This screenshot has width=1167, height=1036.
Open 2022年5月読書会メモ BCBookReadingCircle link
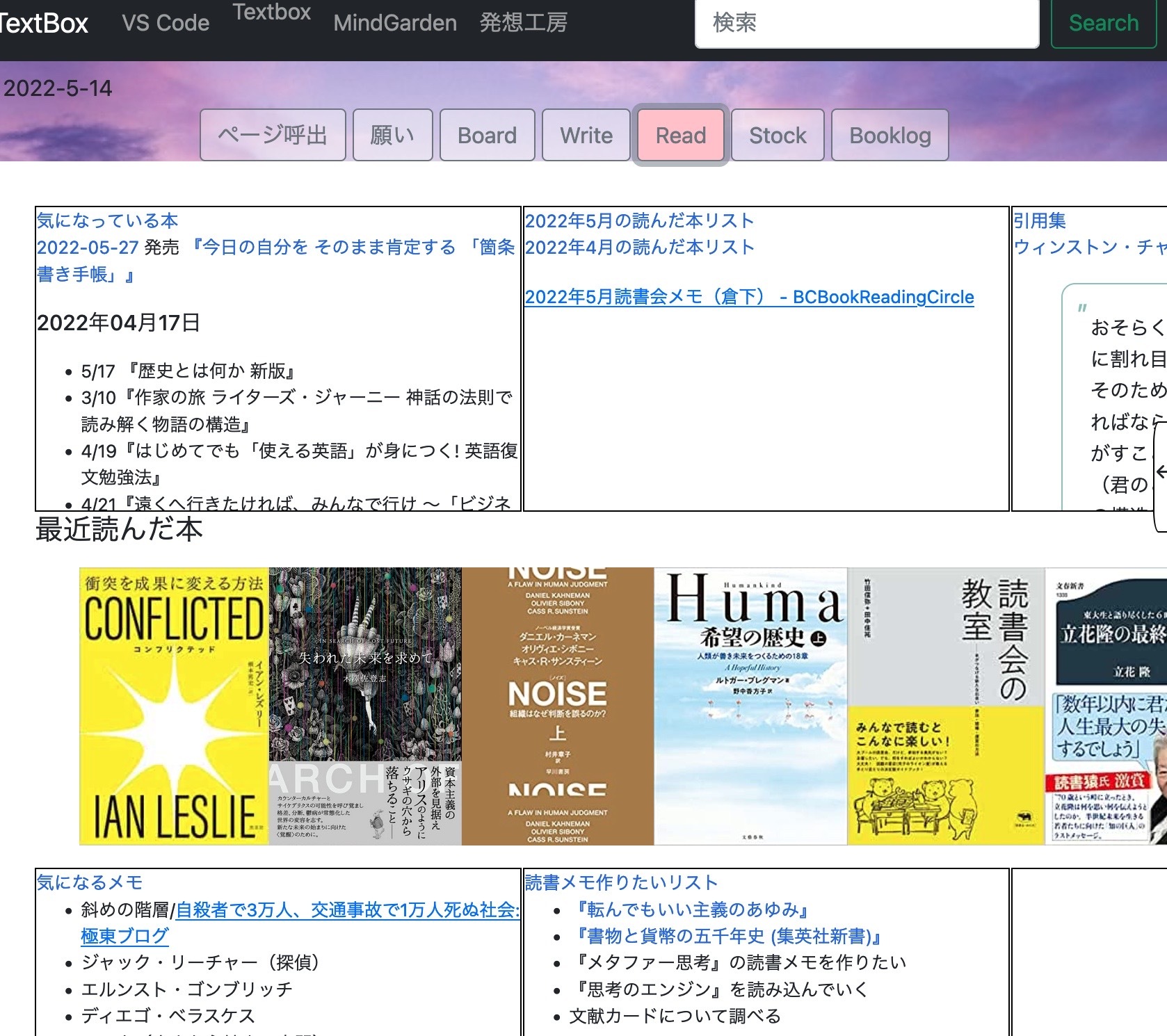tap(750, 297)
